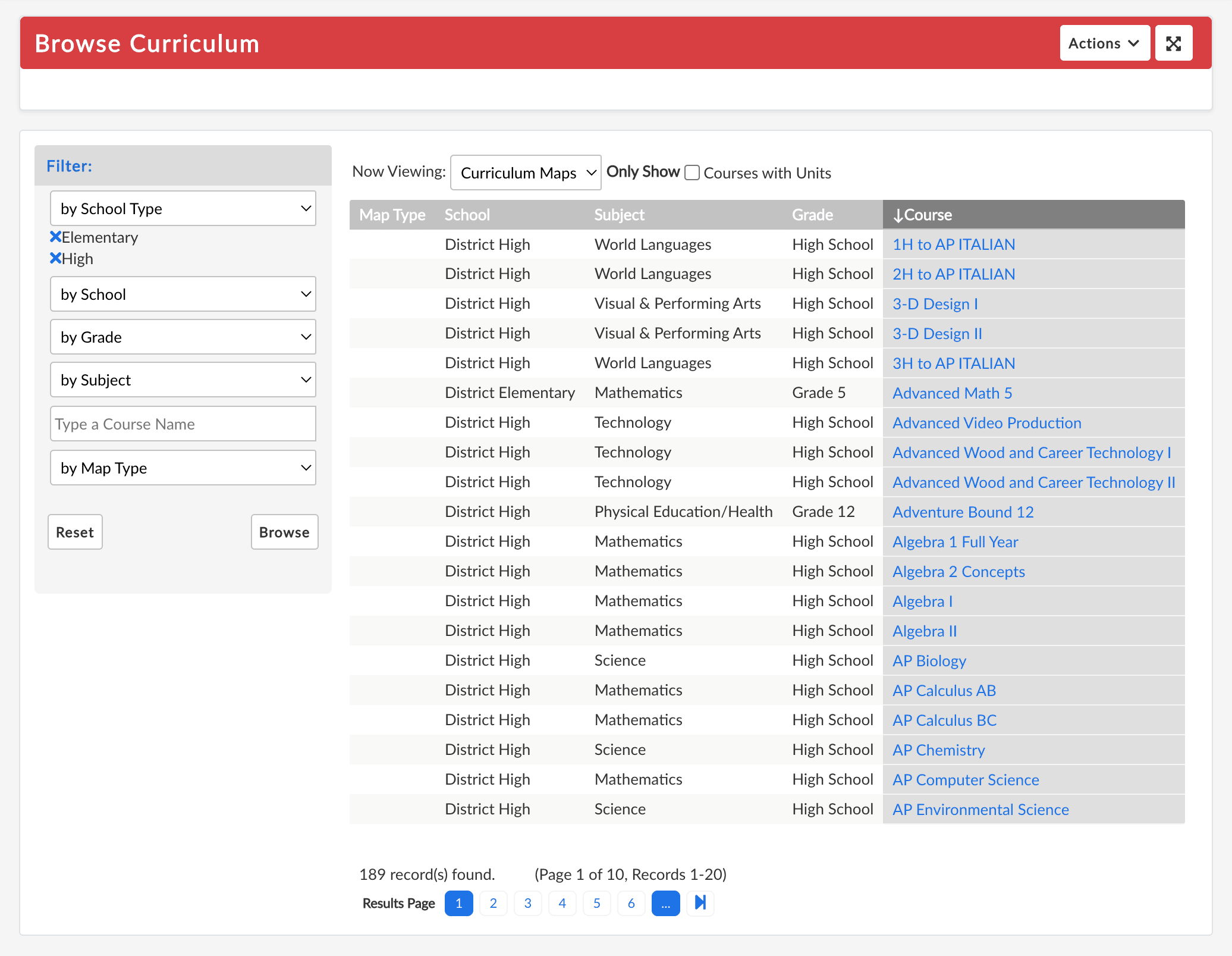The width and height of the screenshot is (1232, 956).
Task: Open Advanced Wood and Career Technology II
Action: coord(1034,482)
